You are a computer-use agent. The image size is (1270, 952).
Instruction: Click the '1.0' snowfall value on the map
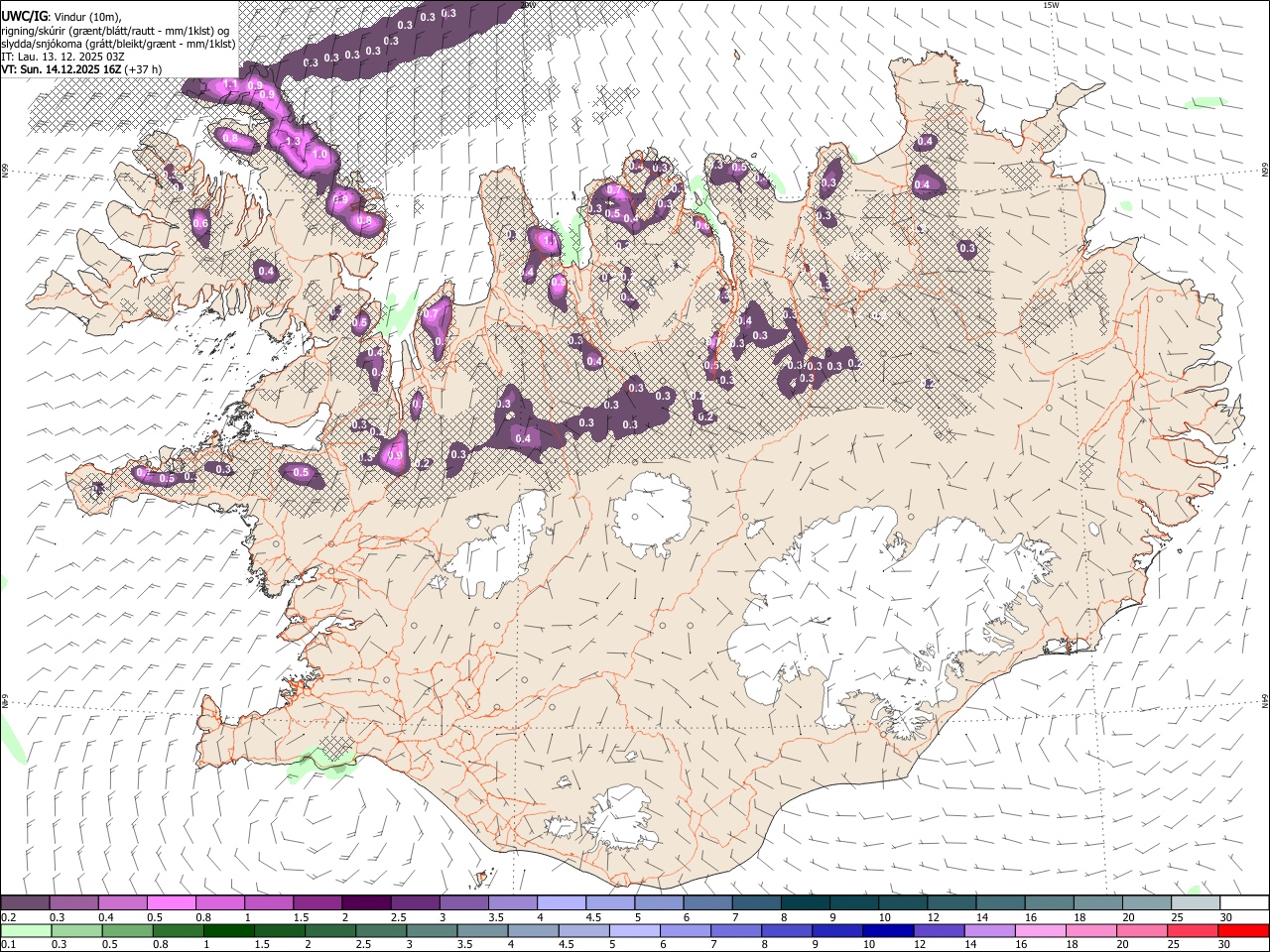point(319,156)
